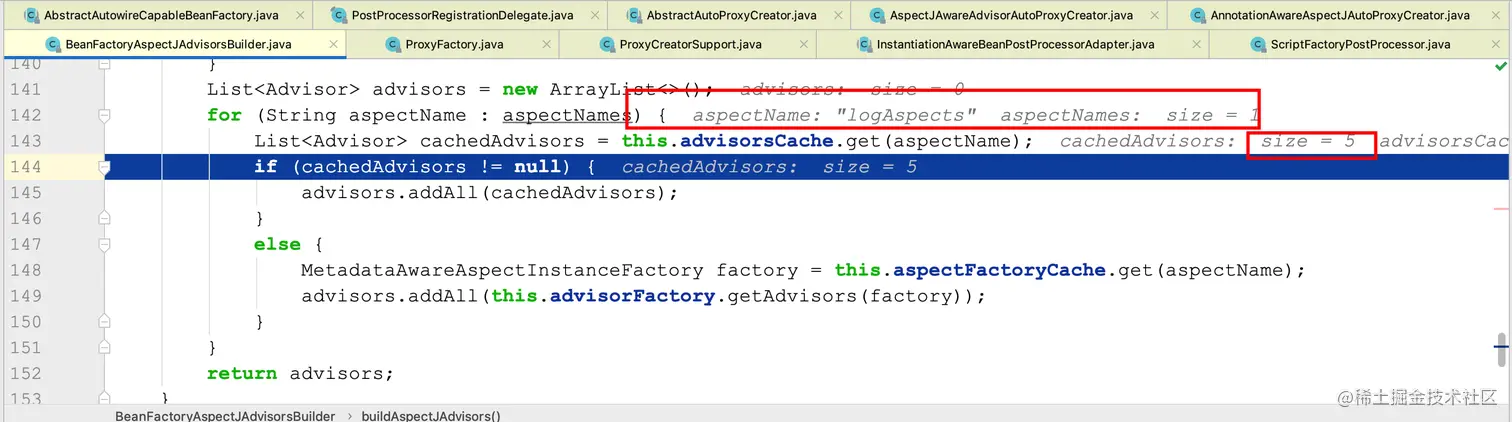Click 'return advisors;' statement

[300, 373]
